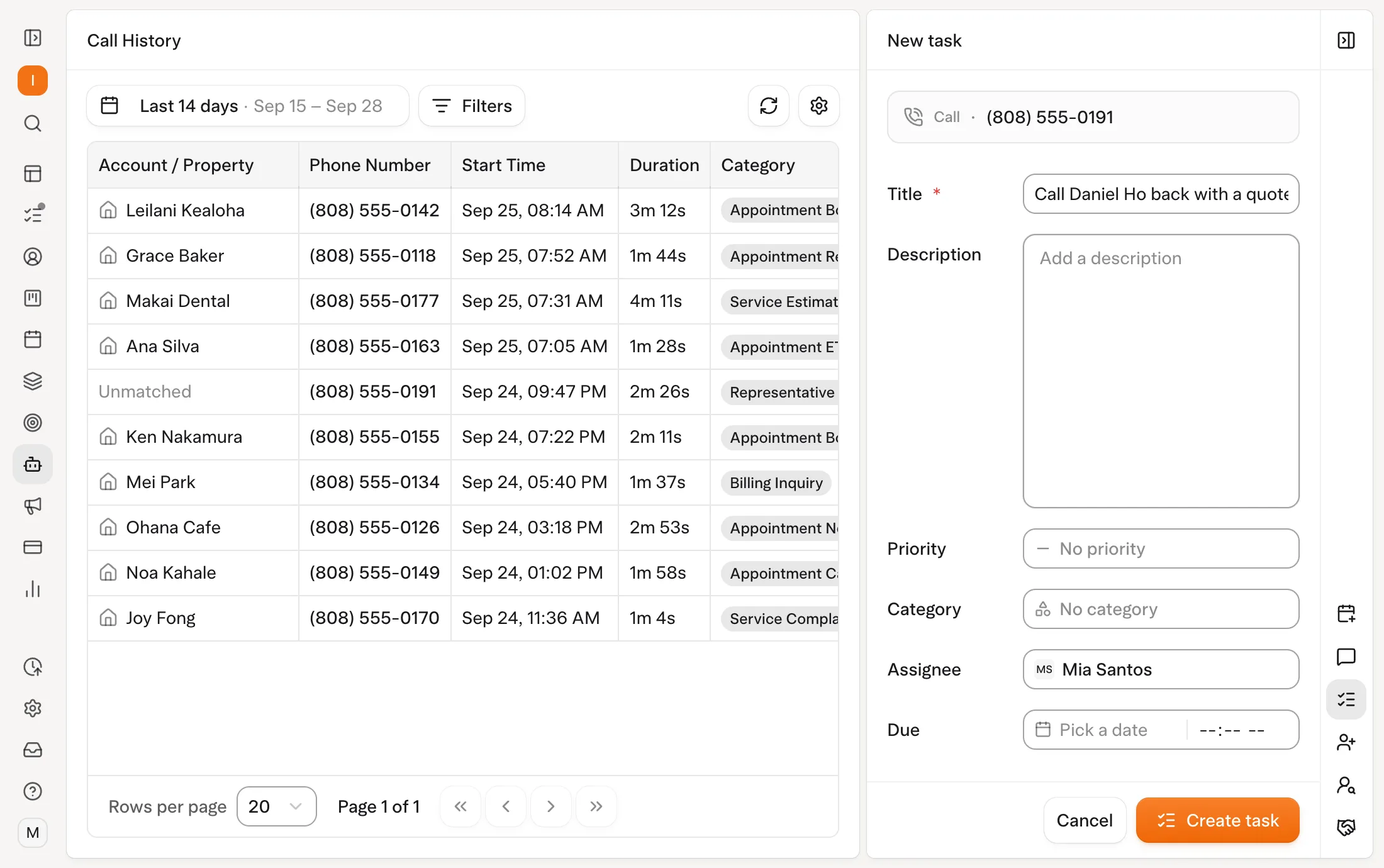Open the add calendar event icon in right rail

tap(1346, 613)
